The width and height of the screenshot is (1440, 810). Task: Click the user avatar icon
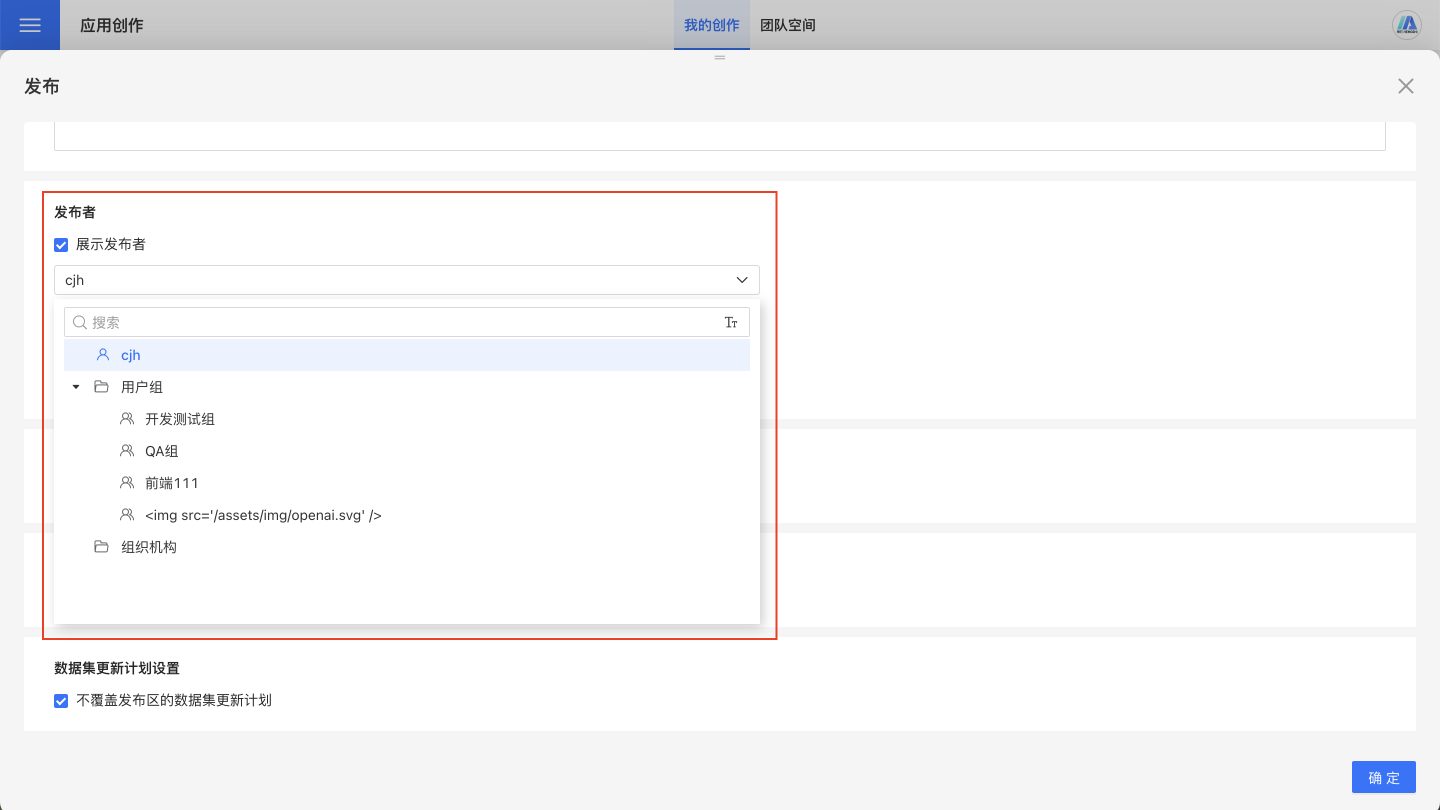(x=1407, y=25)
